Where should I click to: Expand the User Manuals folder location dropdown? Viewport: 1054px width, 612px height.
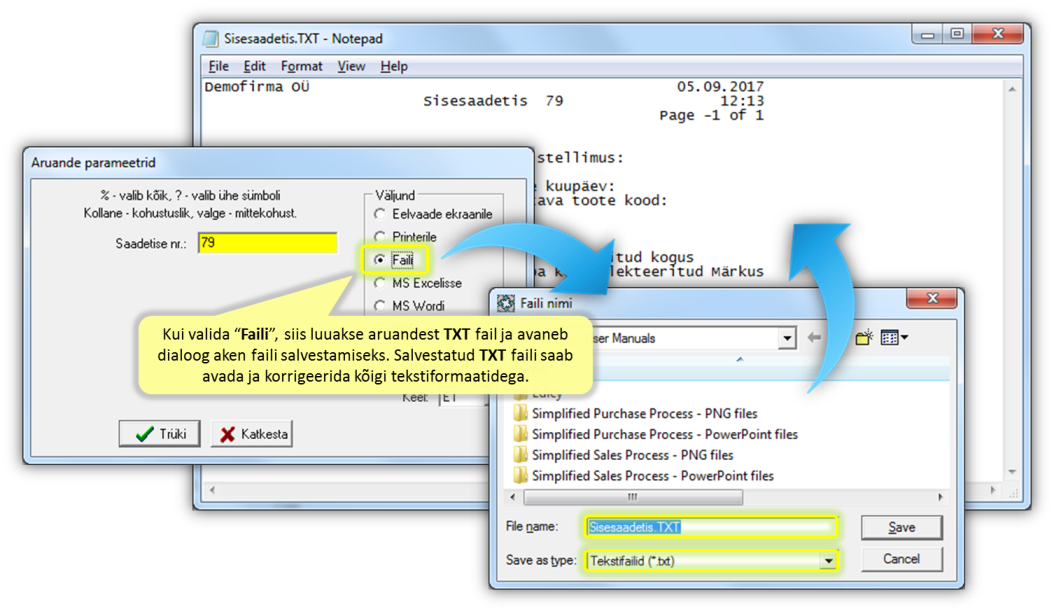[x=786, y=338]
